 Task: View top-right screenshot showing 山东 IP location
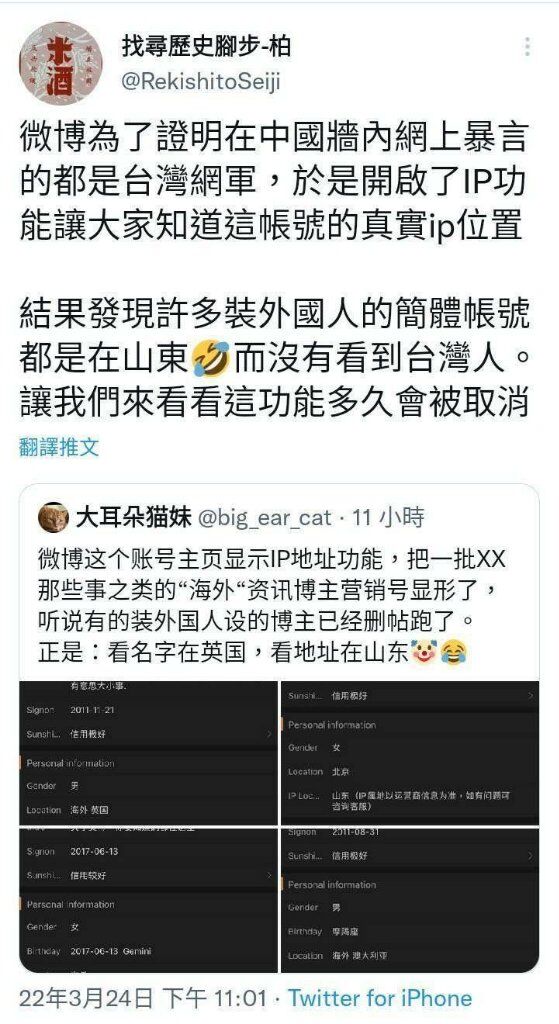point(410,752)
